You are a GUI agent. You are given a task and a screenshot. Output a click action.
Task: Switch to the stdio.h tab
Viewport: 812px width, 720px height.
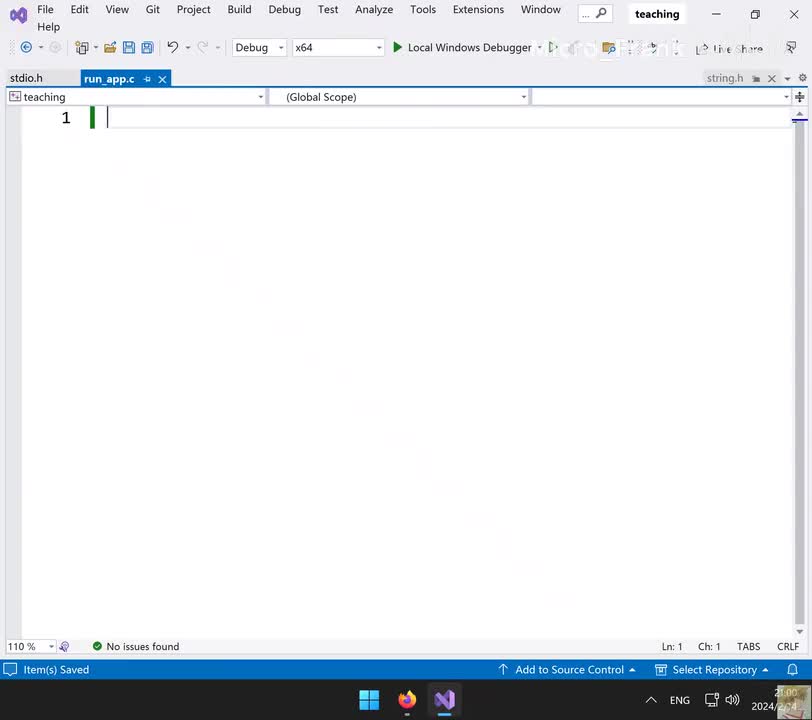point(26,78)
